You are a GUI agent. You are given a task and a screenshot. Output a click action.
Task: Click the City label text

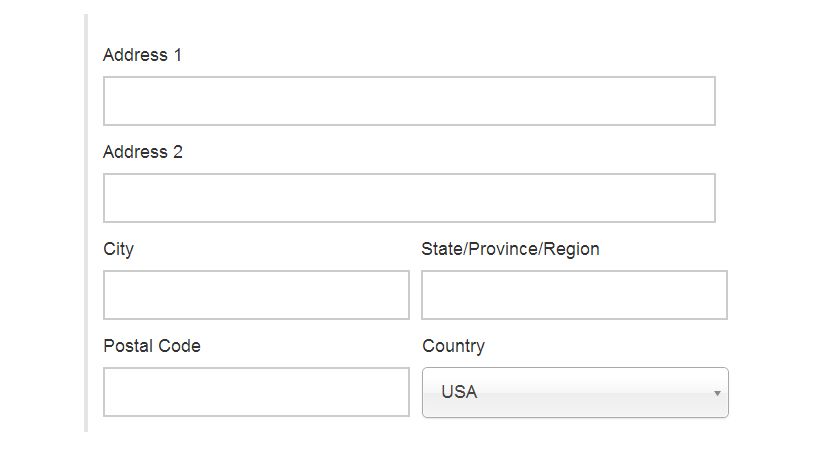pos(118,249)
